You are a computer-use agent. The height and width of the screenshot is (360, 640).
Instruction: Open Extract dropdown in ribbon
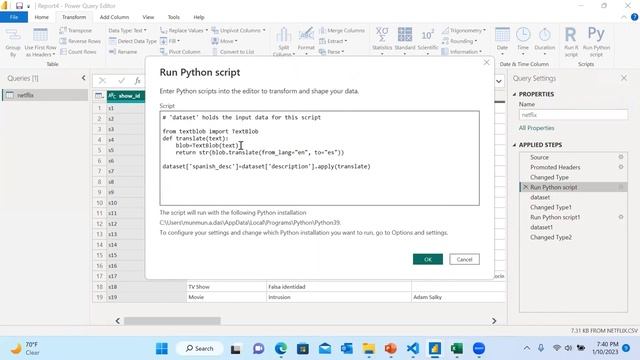333,41
